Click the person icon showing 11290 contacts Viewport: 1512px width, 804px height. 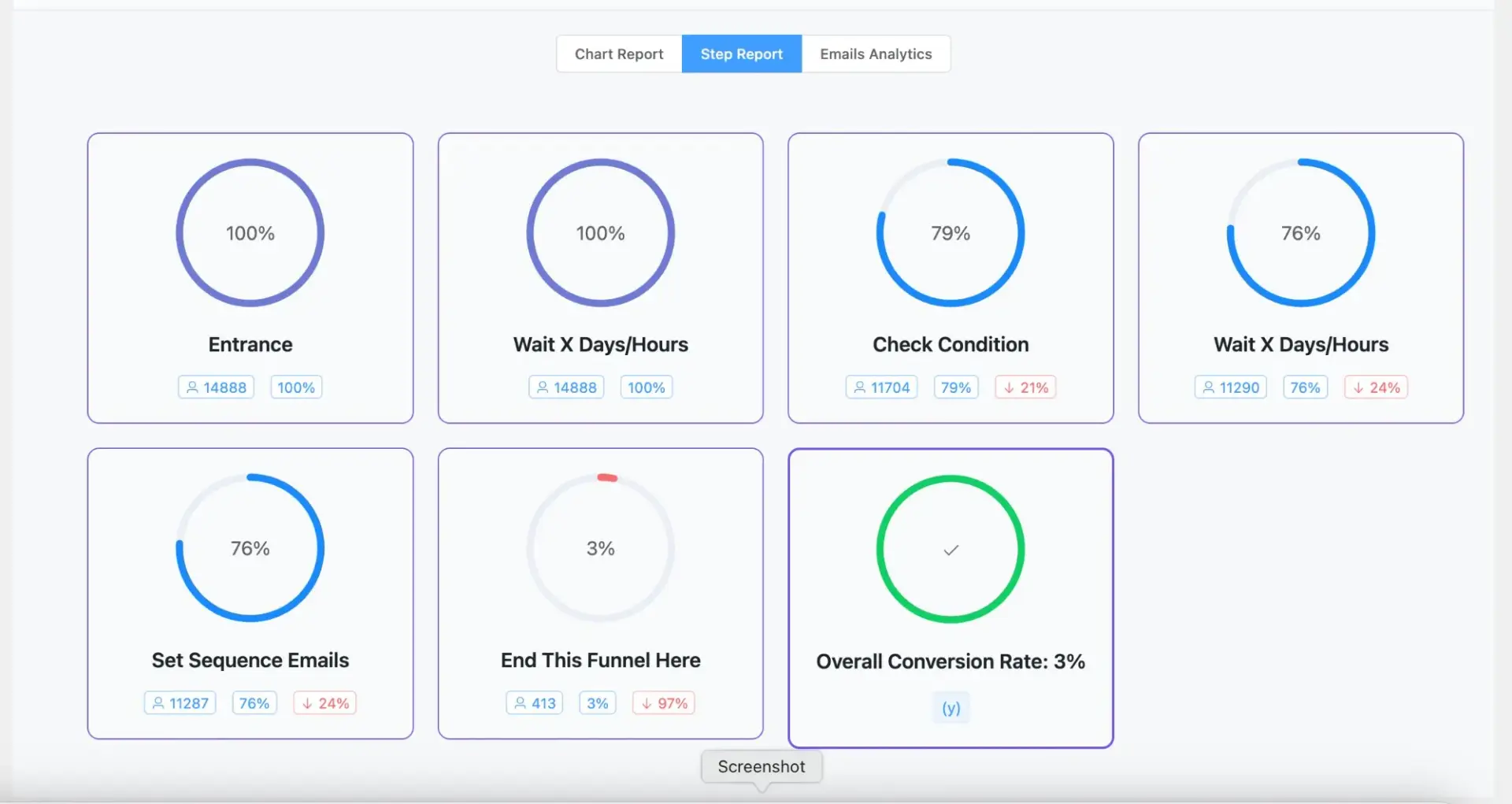(x=1210, y=387)
